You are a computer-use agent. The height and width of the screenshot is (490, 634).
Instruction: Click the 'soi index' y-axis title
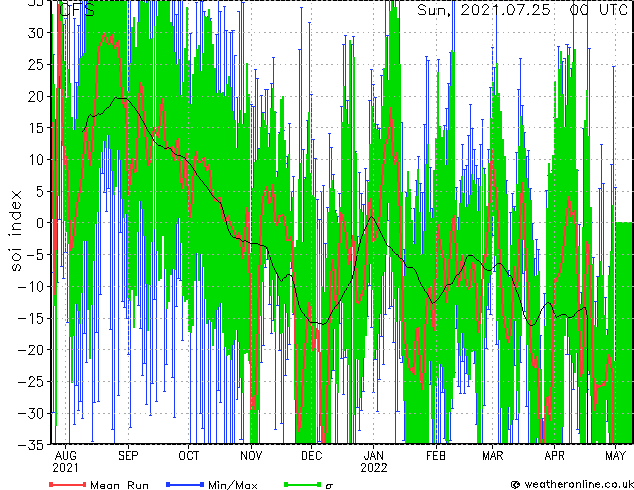tap(15, 231)
